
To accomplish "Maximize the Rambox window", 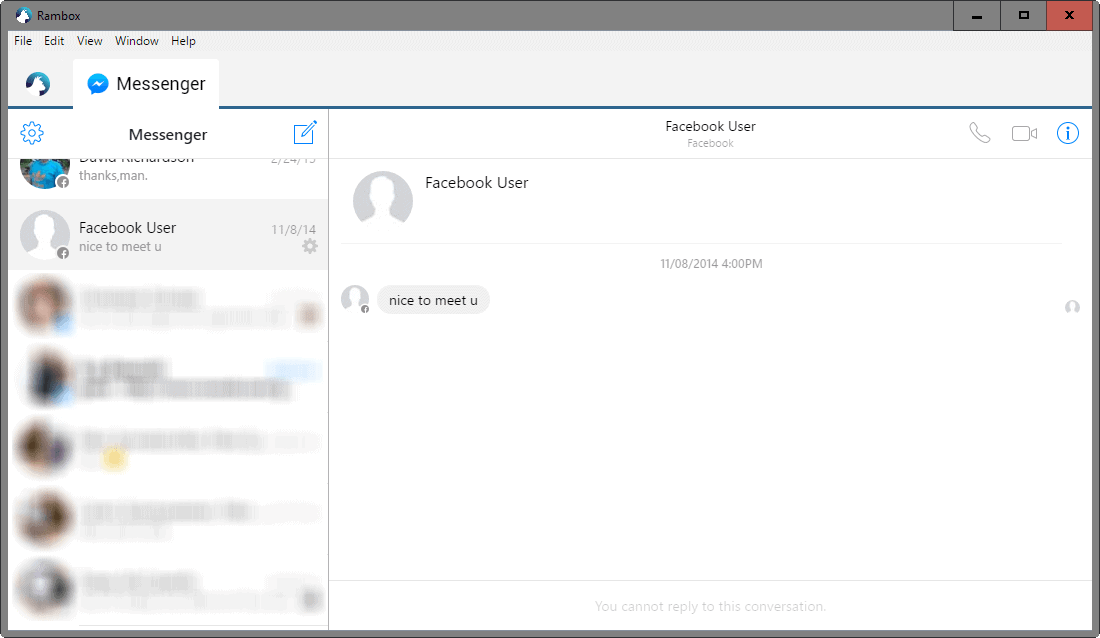I will 1024,15.
